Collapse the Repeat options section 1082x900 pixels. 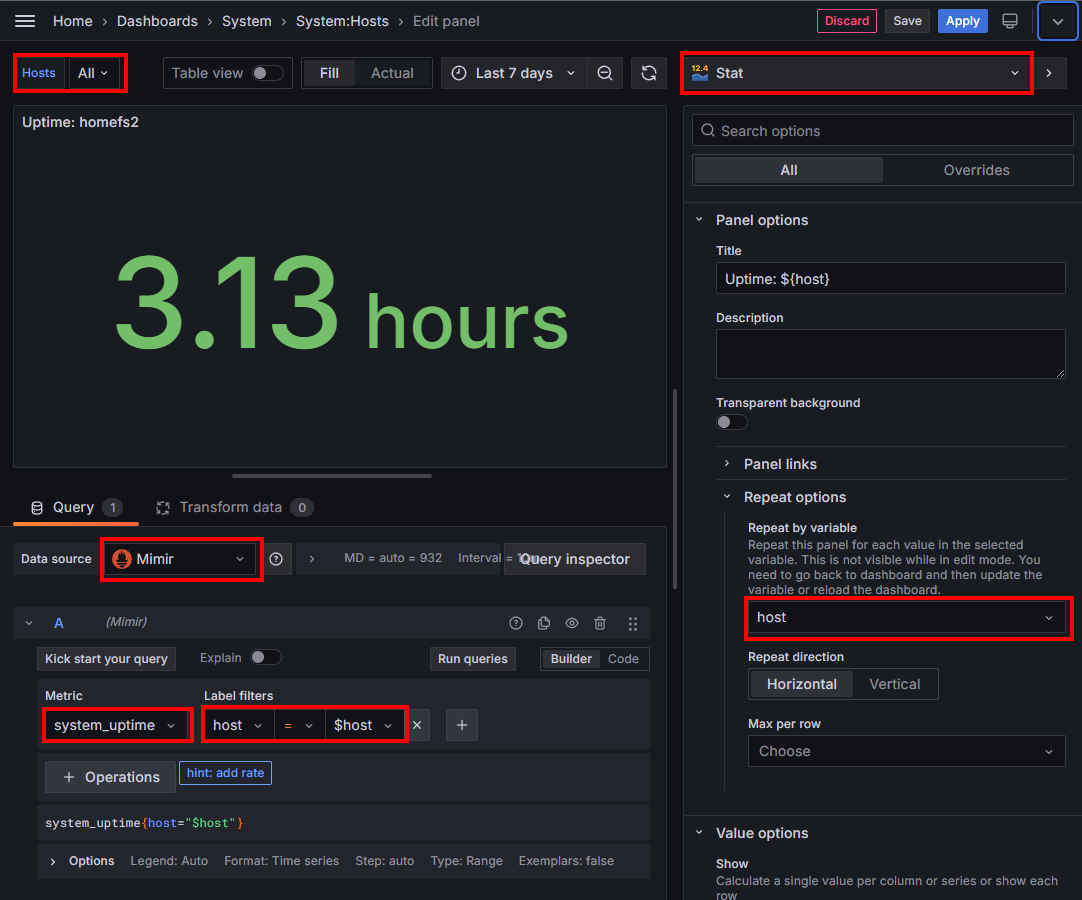[727, 496]
